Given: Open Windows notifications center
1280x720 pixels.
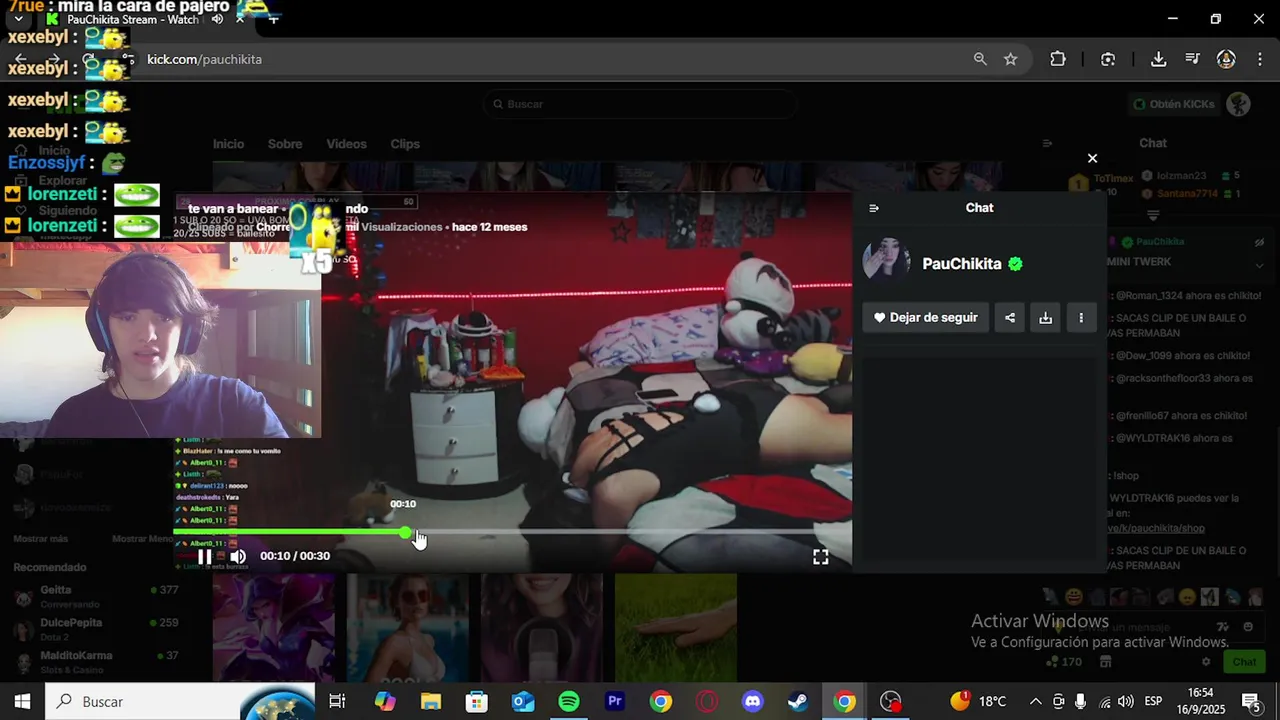Looking at the screenshot, I should pyautogui.click(x=1250, y=702).
